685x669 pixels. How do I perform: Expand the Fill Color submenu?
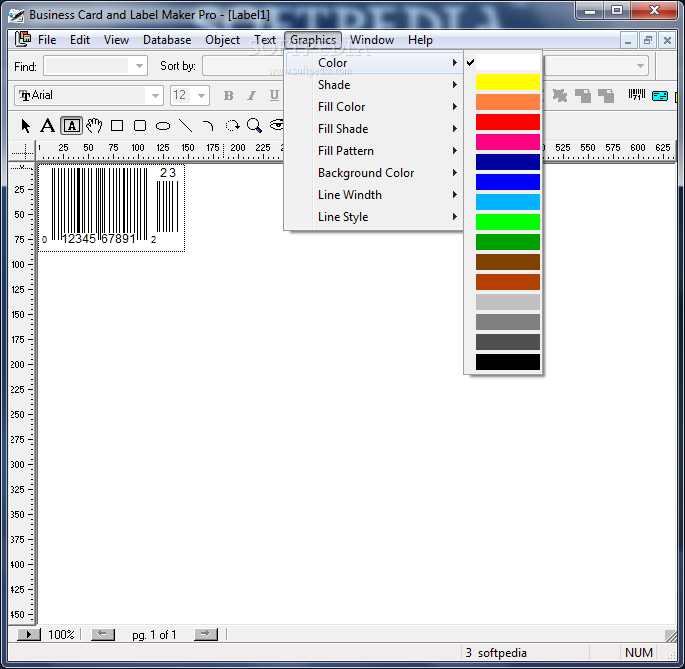pyautogui.click(x=374, y=107)
